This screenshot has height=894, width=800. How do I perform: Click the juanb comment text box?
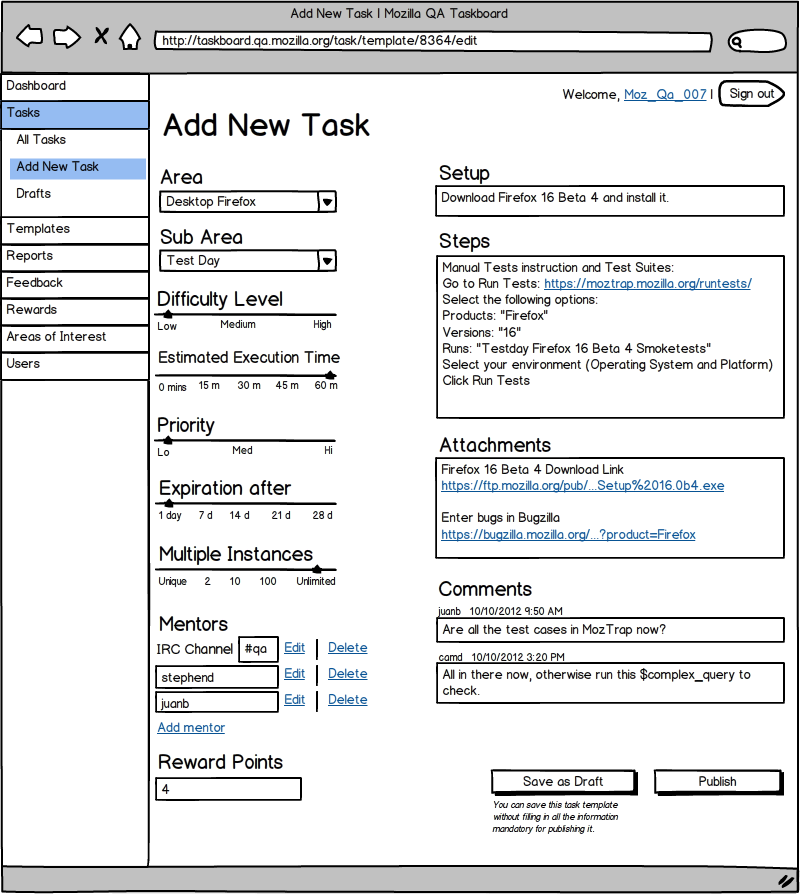[610, 631]
